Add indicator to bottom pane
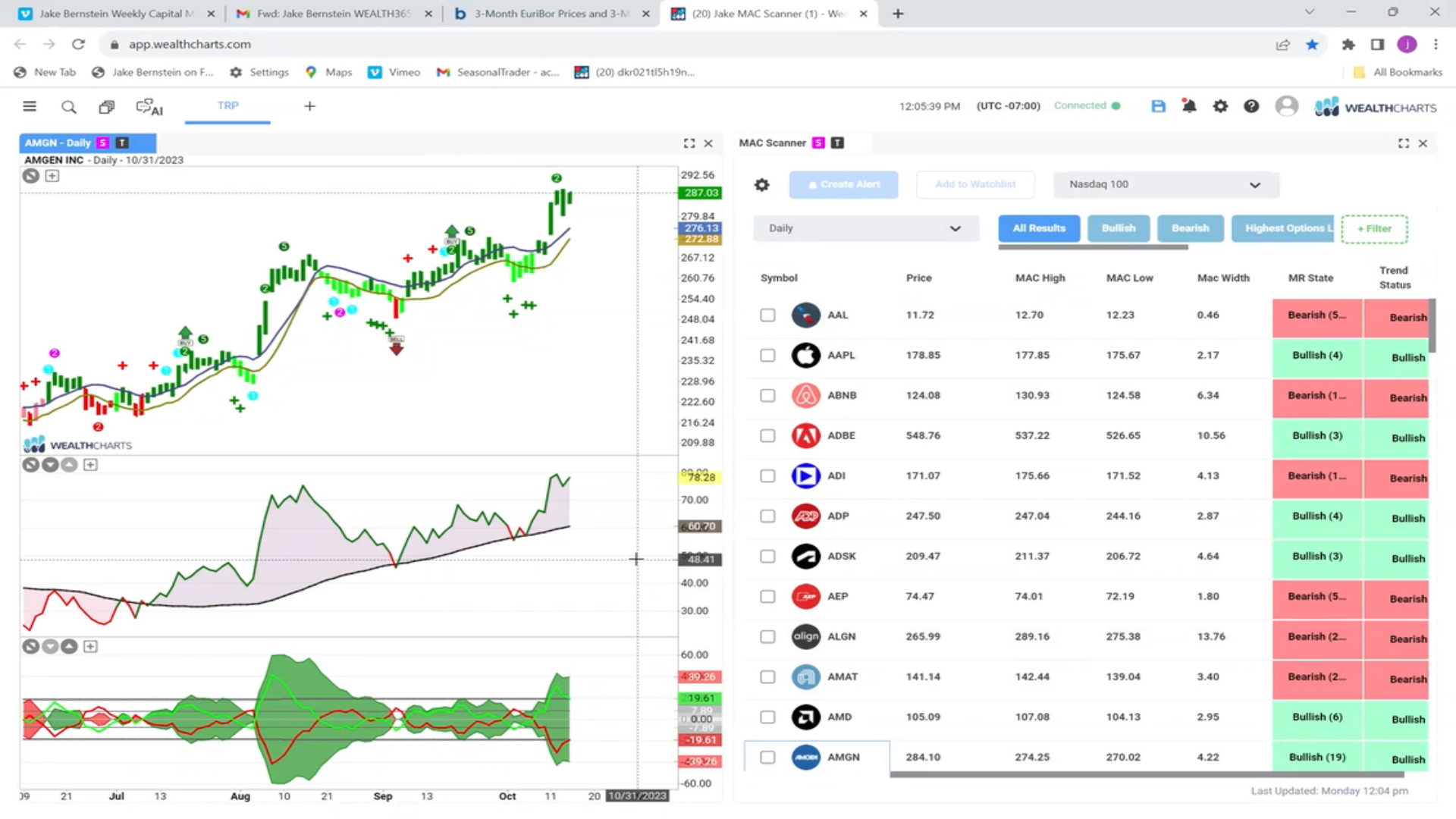1456x819 pixels. pos(90,647)
